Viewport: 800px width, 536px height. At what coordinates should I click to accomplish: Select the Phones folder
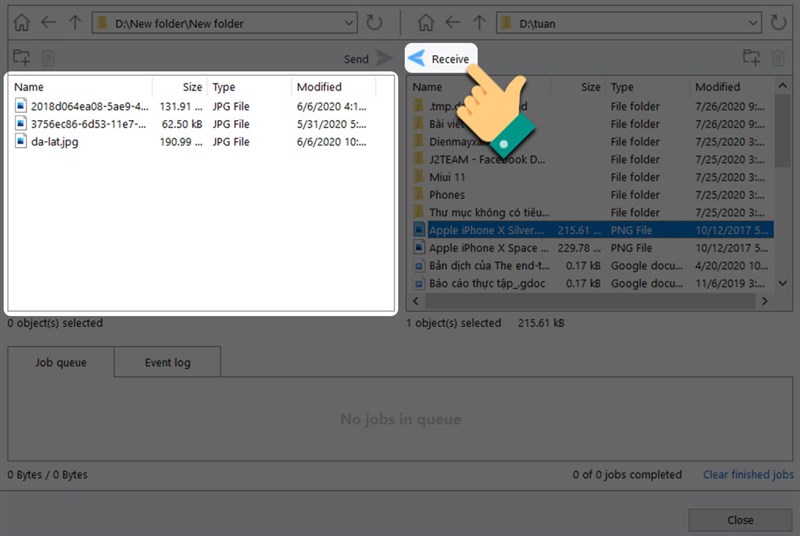click(x=592, y=195)
